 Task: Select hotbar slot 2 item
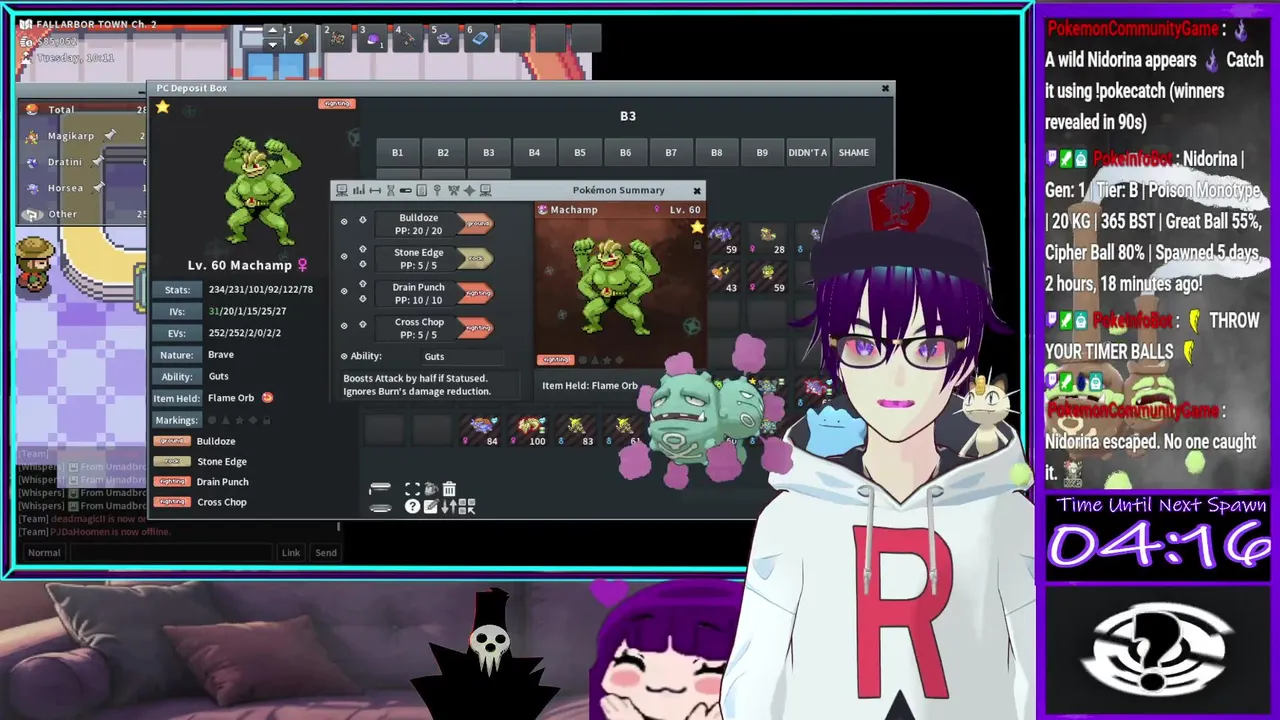tap(337, 38)
